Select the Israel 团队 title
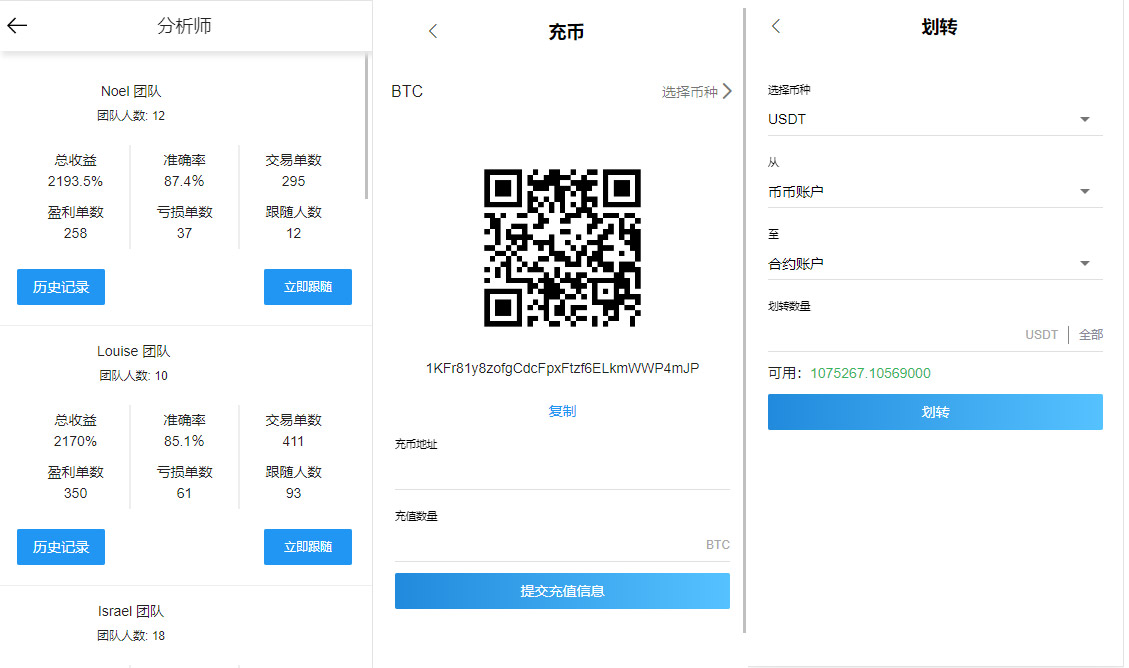 131,611
